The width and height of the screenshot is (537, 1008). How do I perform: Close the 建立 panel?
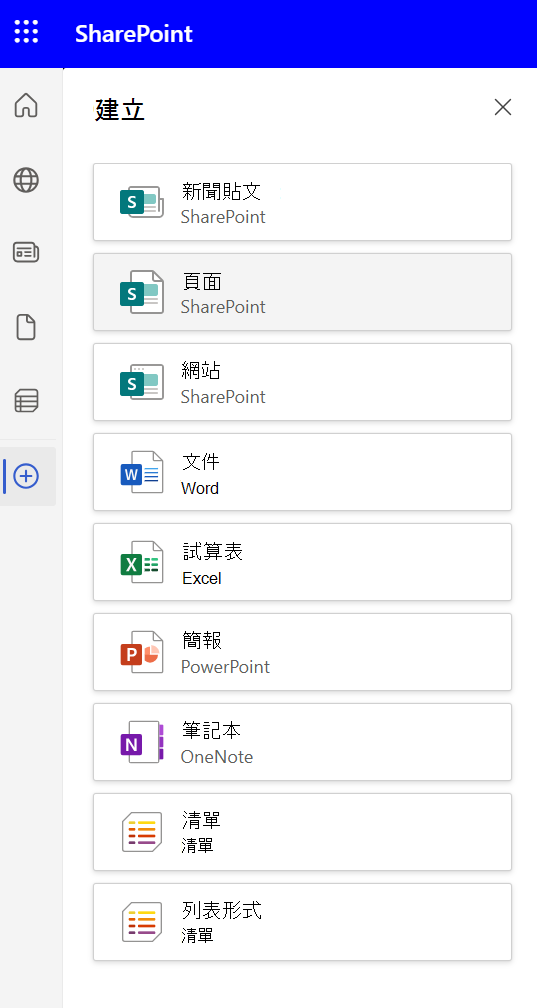(x=503, y=107)
